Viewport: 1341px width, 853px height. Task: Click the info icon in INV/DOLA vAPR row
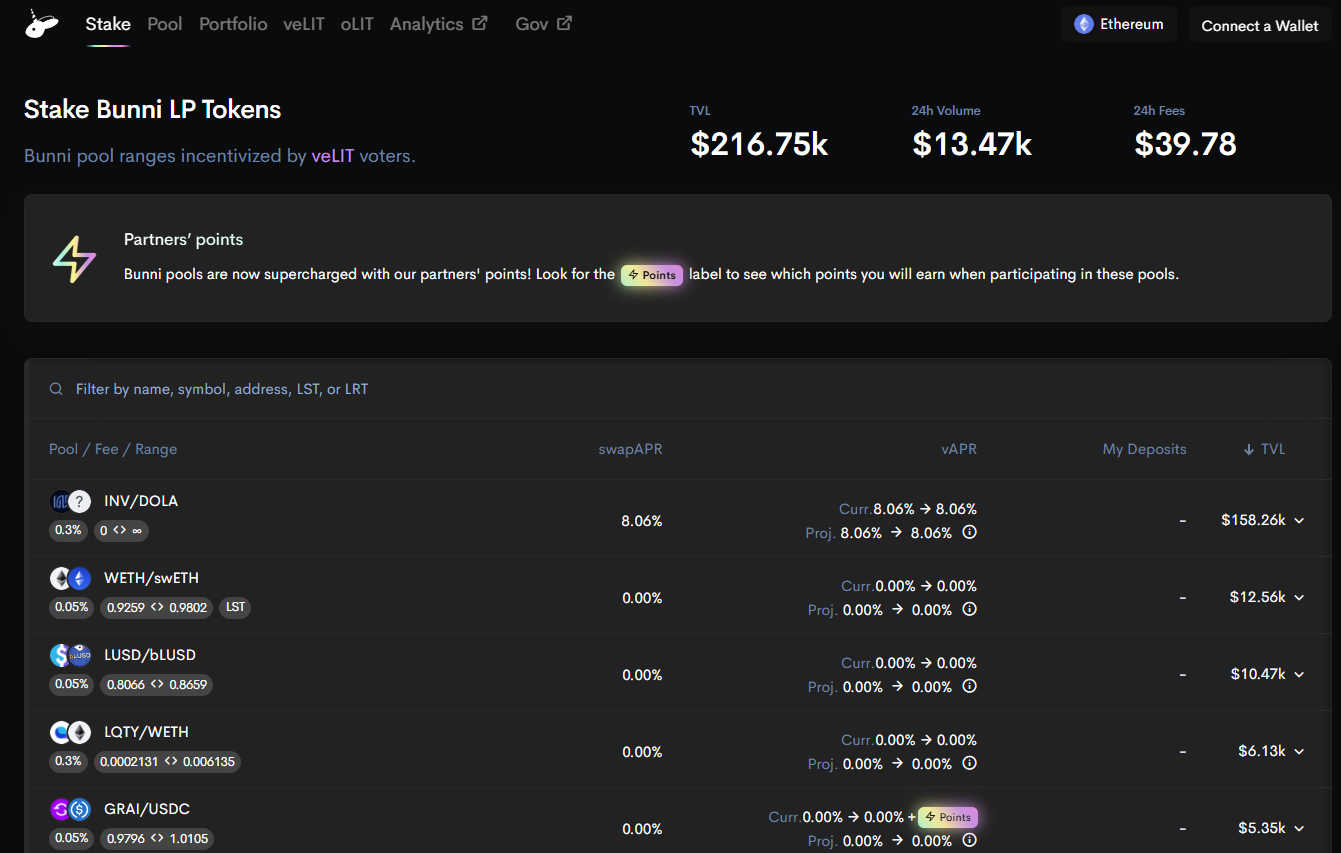click(x=969, y=533)
